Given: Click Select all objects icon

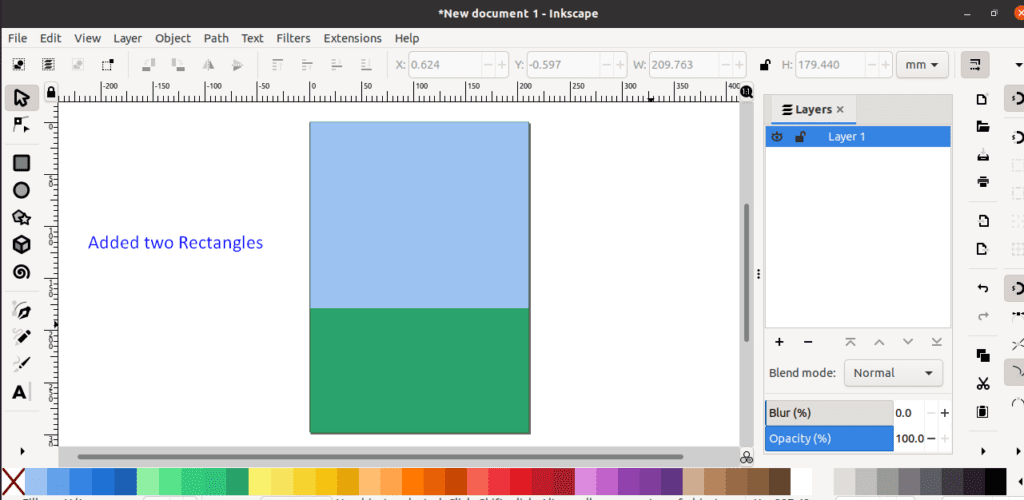Looking at the screenshot, I should (20, 65).
